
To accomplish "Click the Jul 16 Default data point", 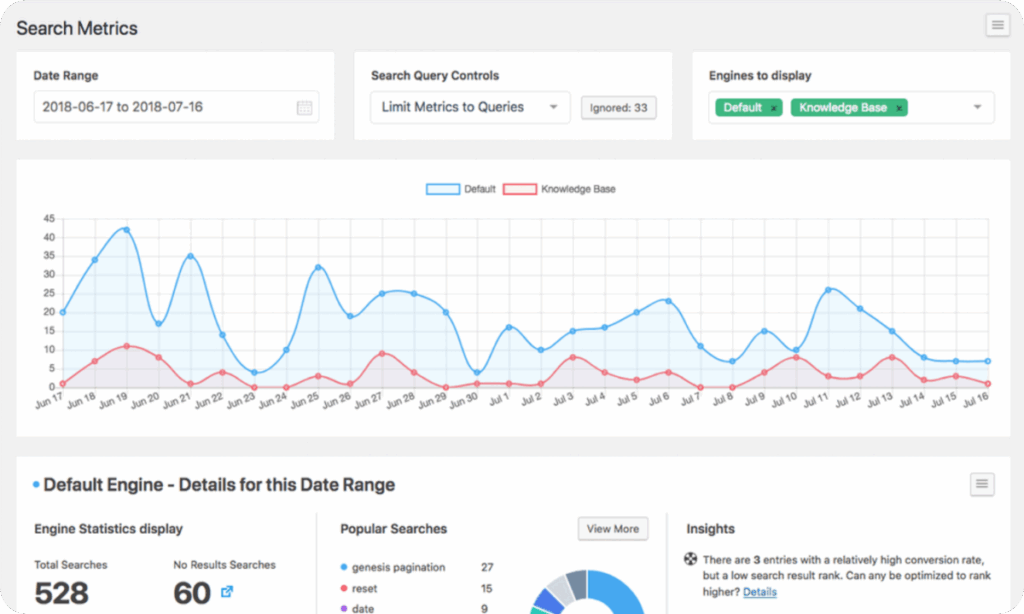I will click(x=988, y=361).
